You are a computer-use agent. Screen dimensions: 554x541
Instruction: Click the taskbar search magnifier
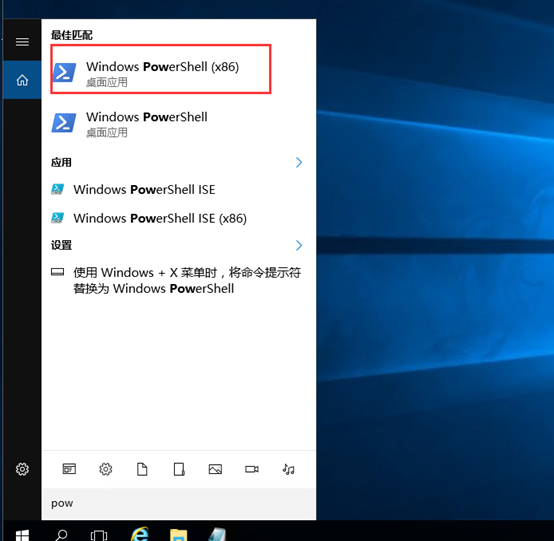tap(61, 535)
